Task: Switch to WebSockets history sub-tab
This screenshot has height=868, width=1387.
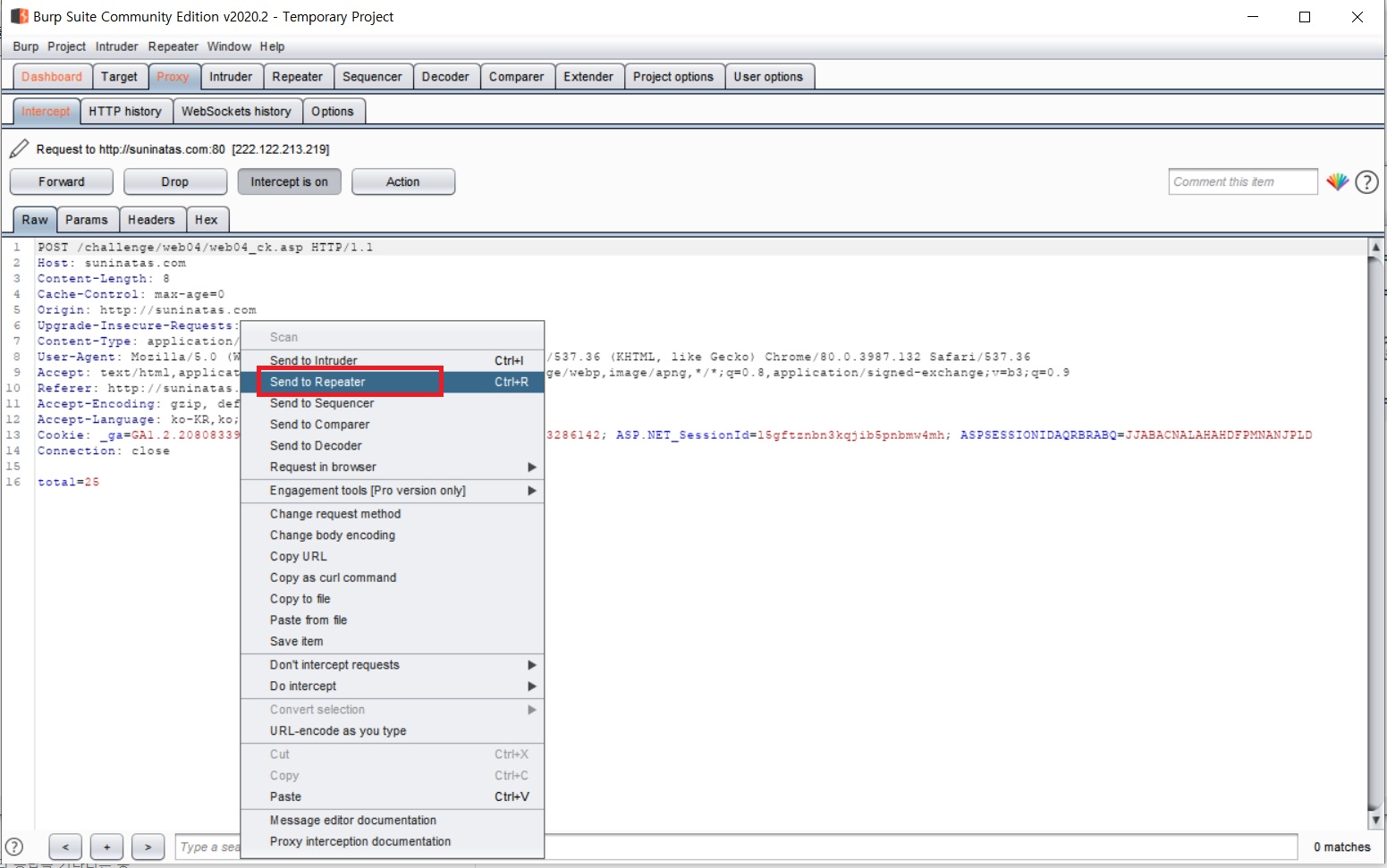Action: (x=236, y=112)
